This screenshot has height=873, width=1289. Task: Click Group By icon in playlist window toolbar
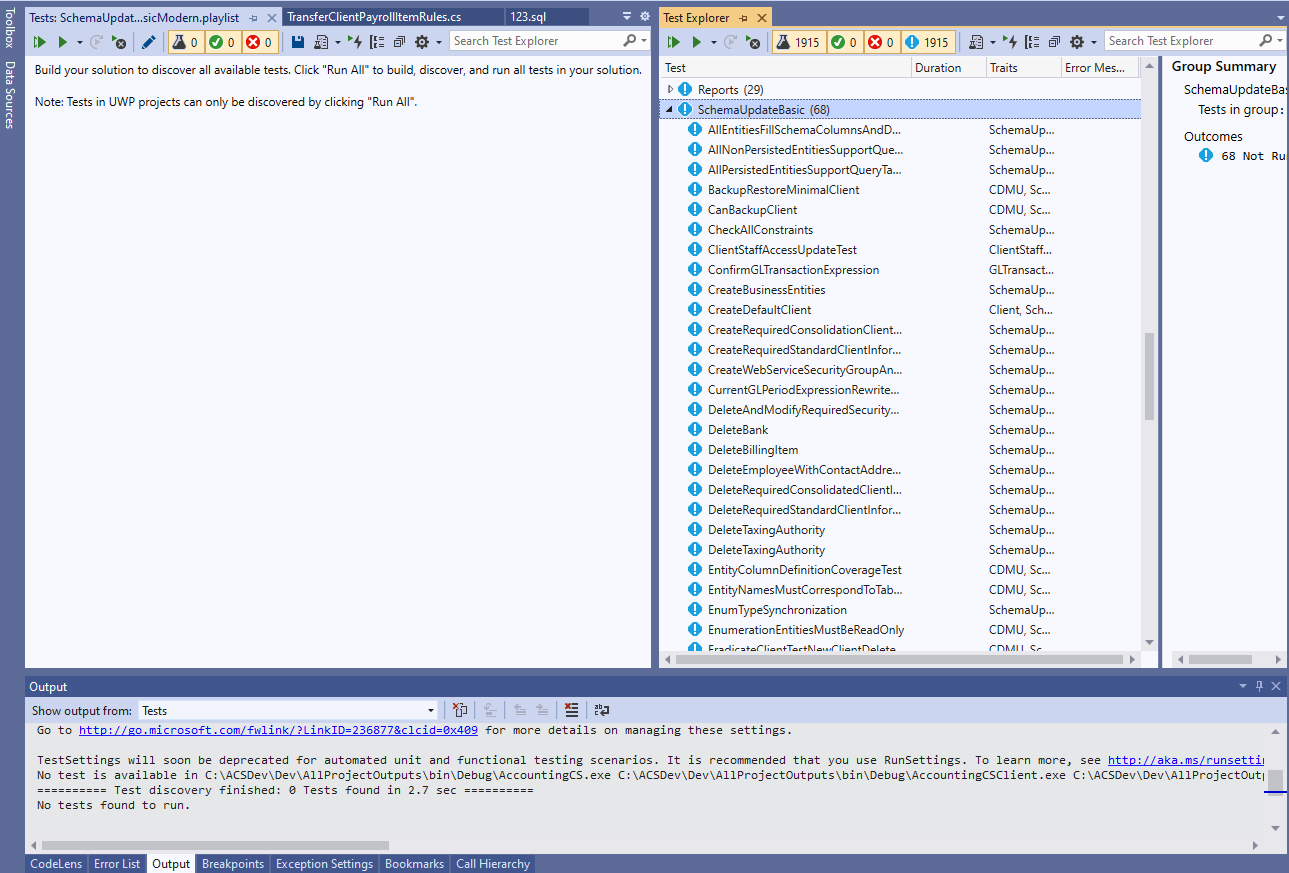[x=377, y=42]
